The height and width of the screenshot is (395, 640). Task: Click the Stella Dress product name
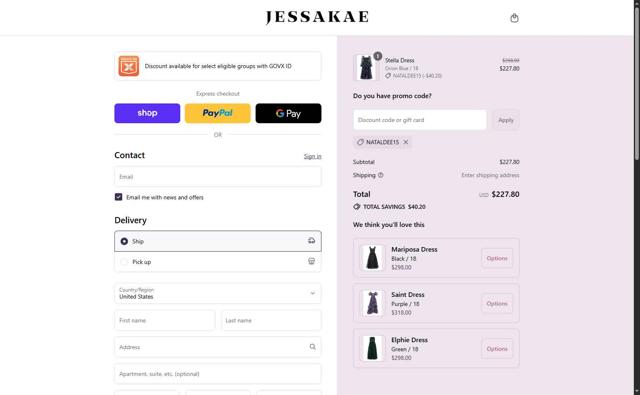400,60
